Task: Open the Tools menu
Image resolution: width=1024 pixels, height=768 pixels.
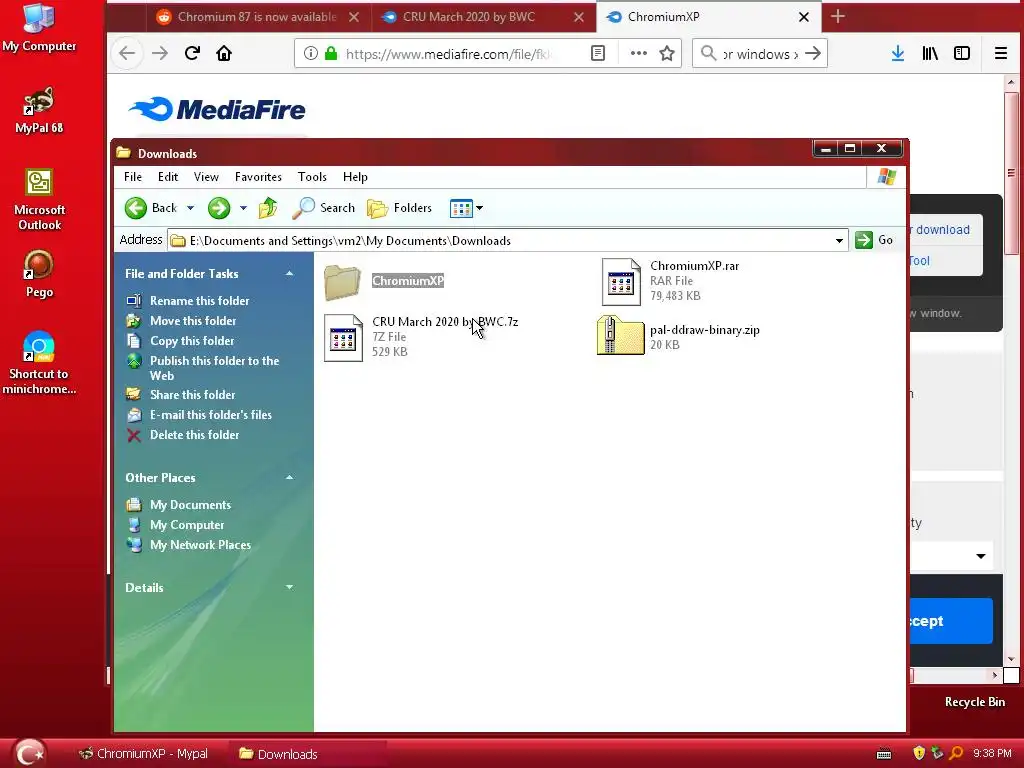Action: pos(312,177)
